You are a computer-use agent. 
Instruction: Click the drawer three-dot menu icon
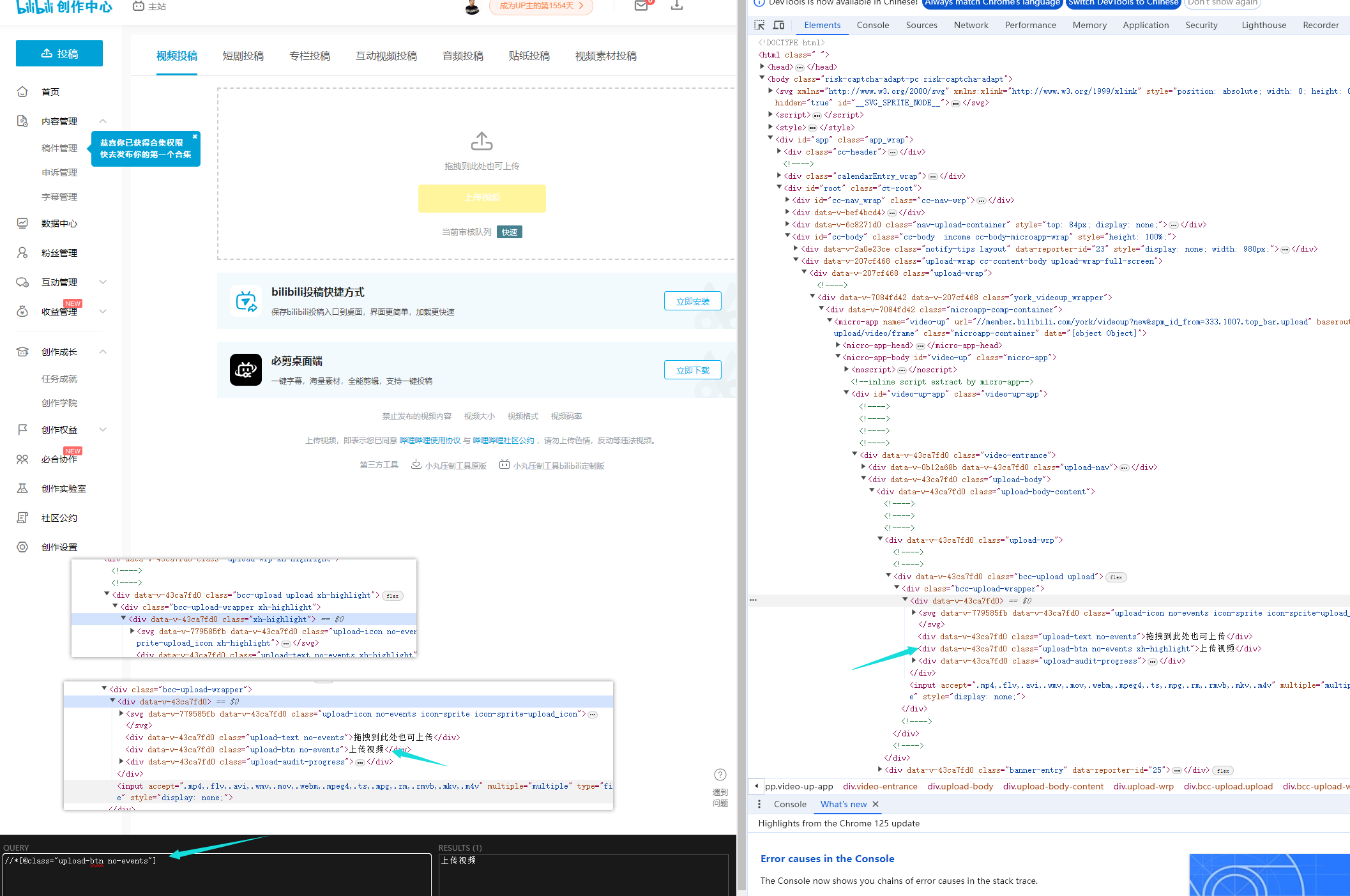(x=759, y=804)
